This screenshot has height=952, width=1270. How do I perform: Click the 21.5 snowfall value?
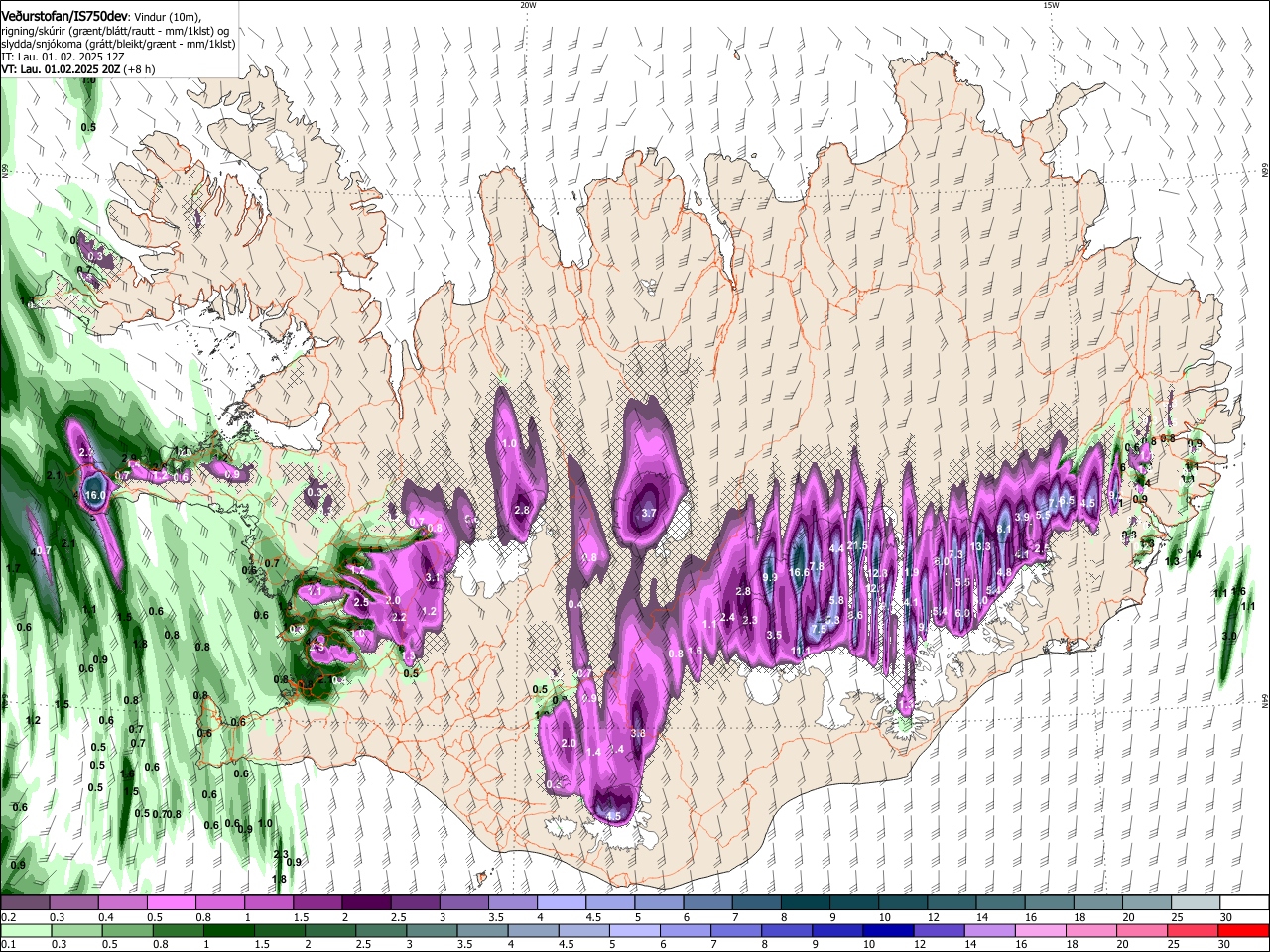click(857, 546)
